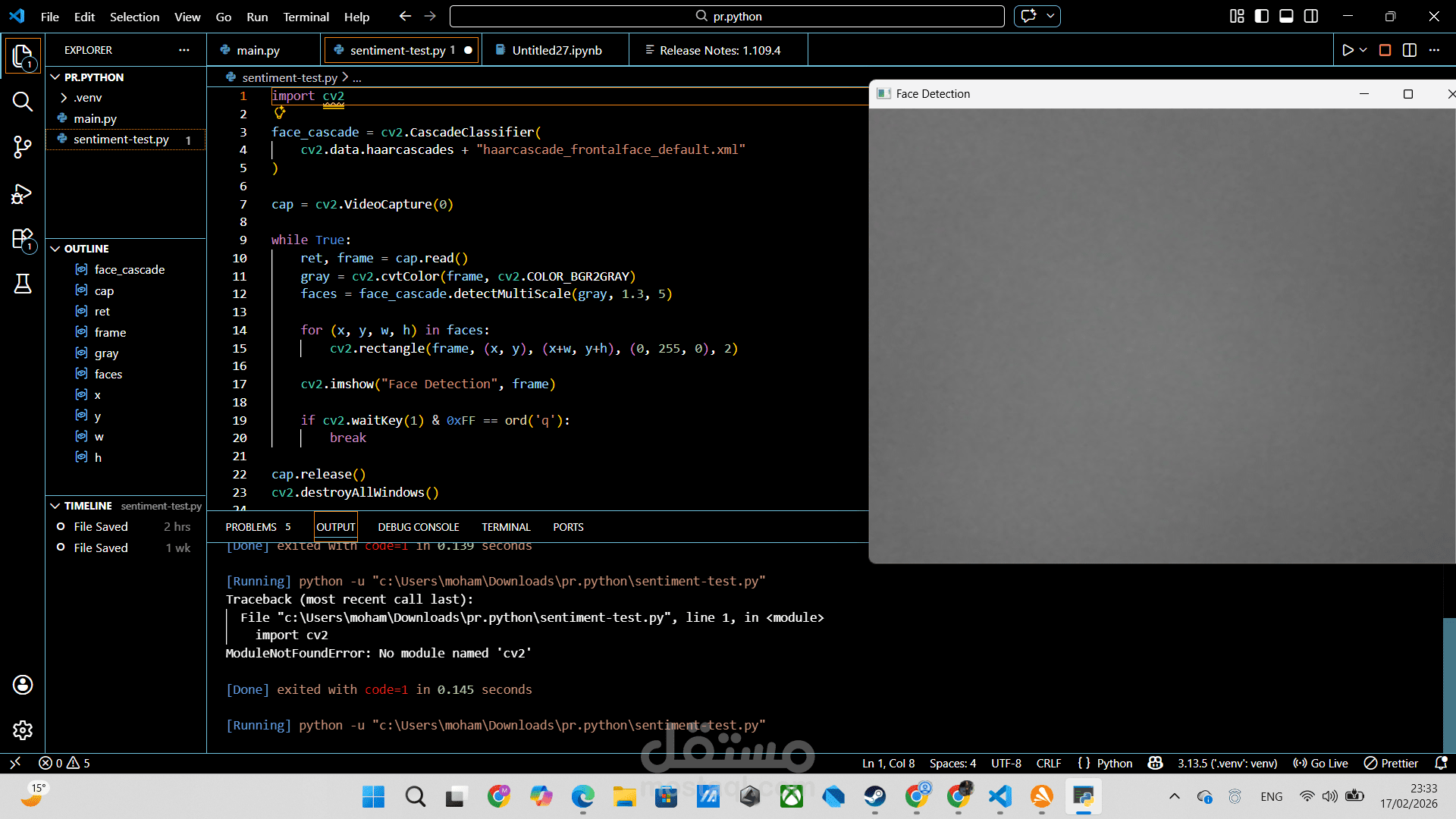Open the Testing flask view
This screenshot has height=819, width=1456.
click(x=23, y=284)
